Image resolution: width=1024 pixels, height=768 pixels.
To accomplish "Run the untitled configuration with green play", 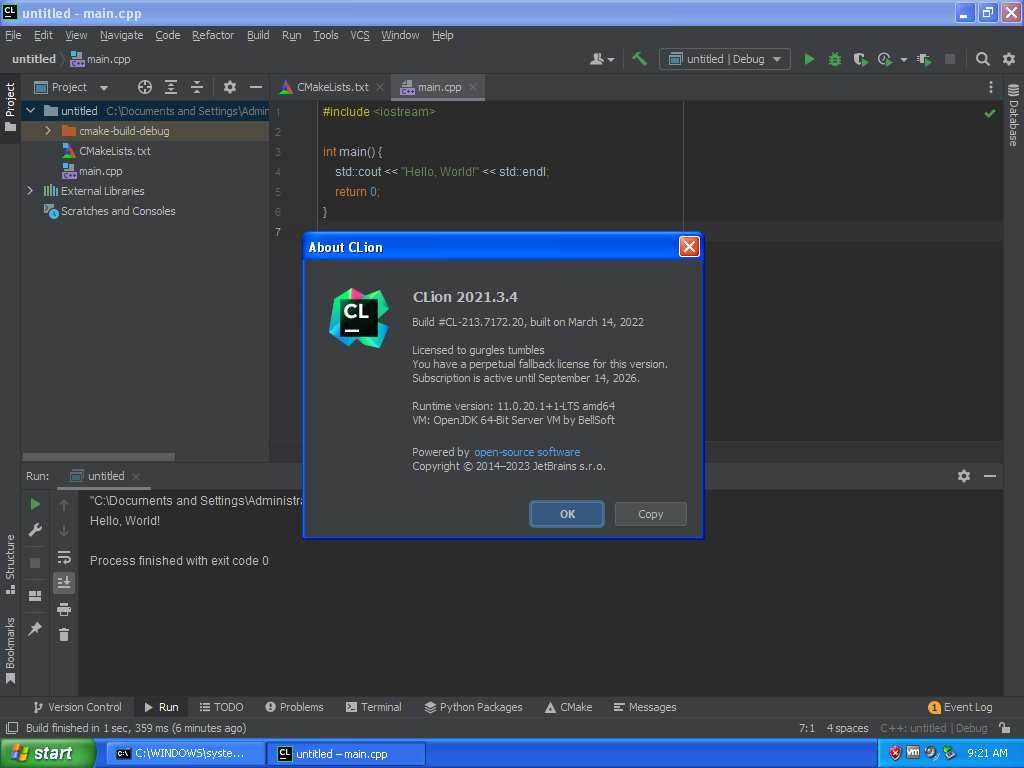I will [809, 59].
